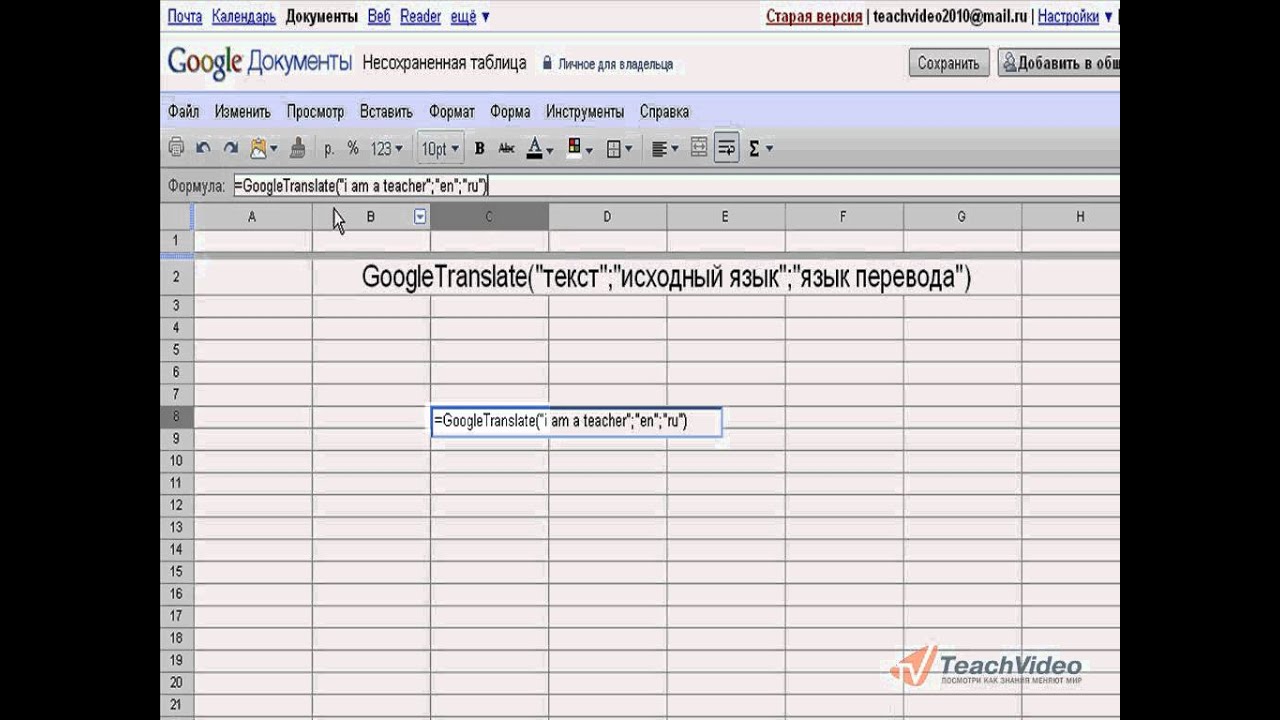
Task: Click the Print icon in toolbar
Action: point(176,148)
